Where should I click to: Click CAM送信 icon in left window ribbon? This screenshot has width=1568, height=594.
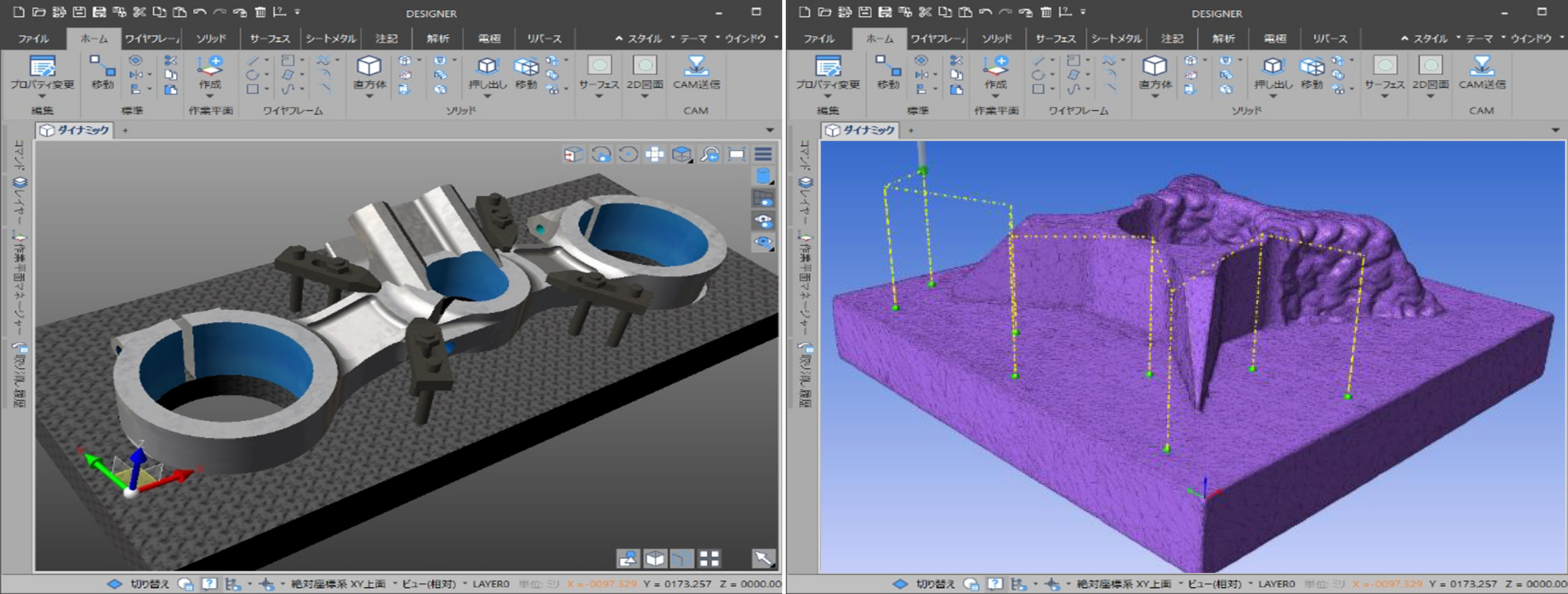(696, 66)
